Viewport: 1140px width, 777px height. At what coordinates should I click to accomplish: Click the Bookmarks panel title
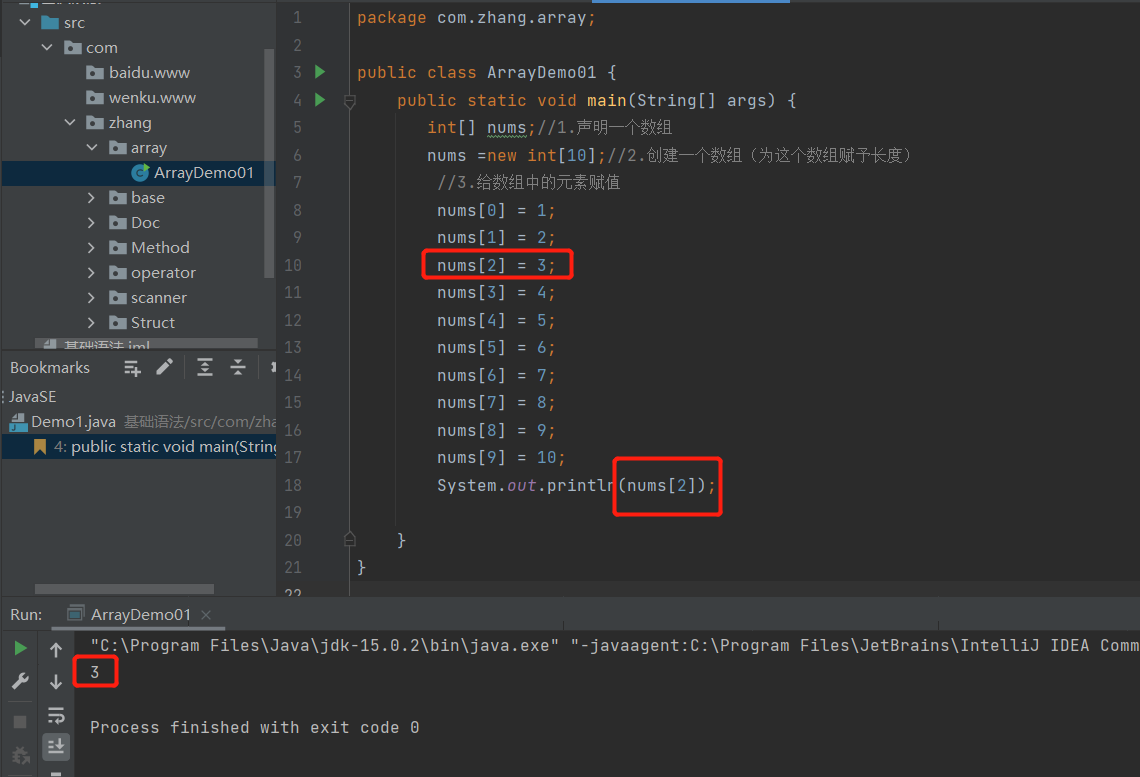click(x=50, y=368)
